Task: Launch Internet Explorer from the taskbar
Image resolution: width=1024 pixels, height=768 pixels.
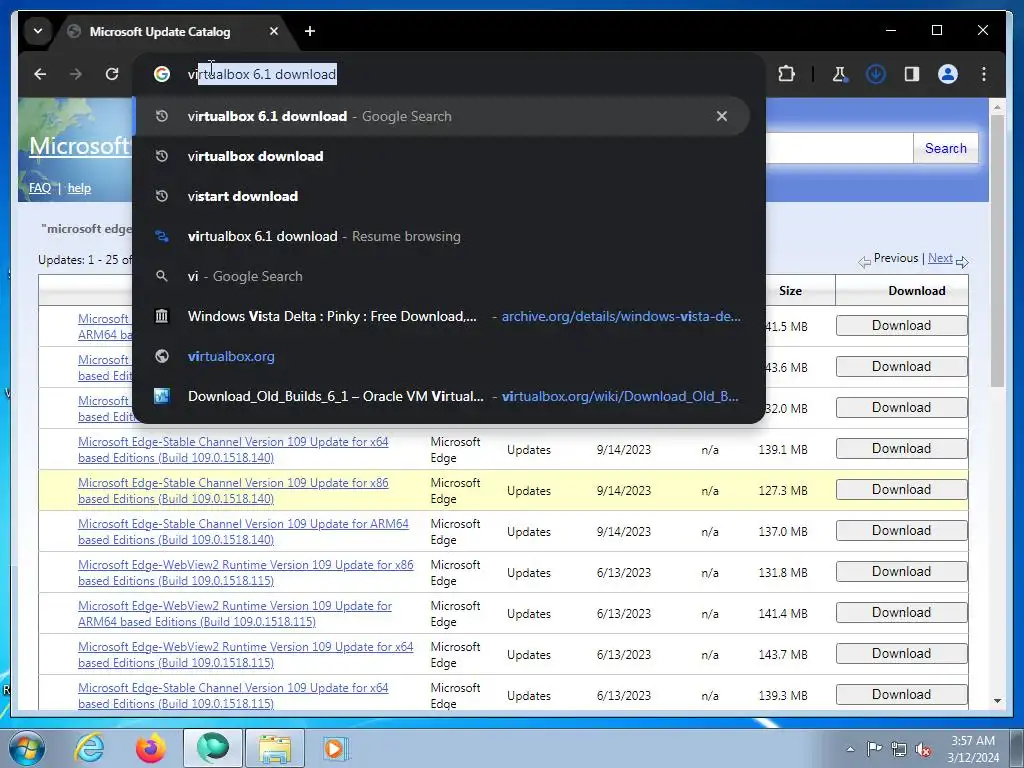Action: coord(88,748)
